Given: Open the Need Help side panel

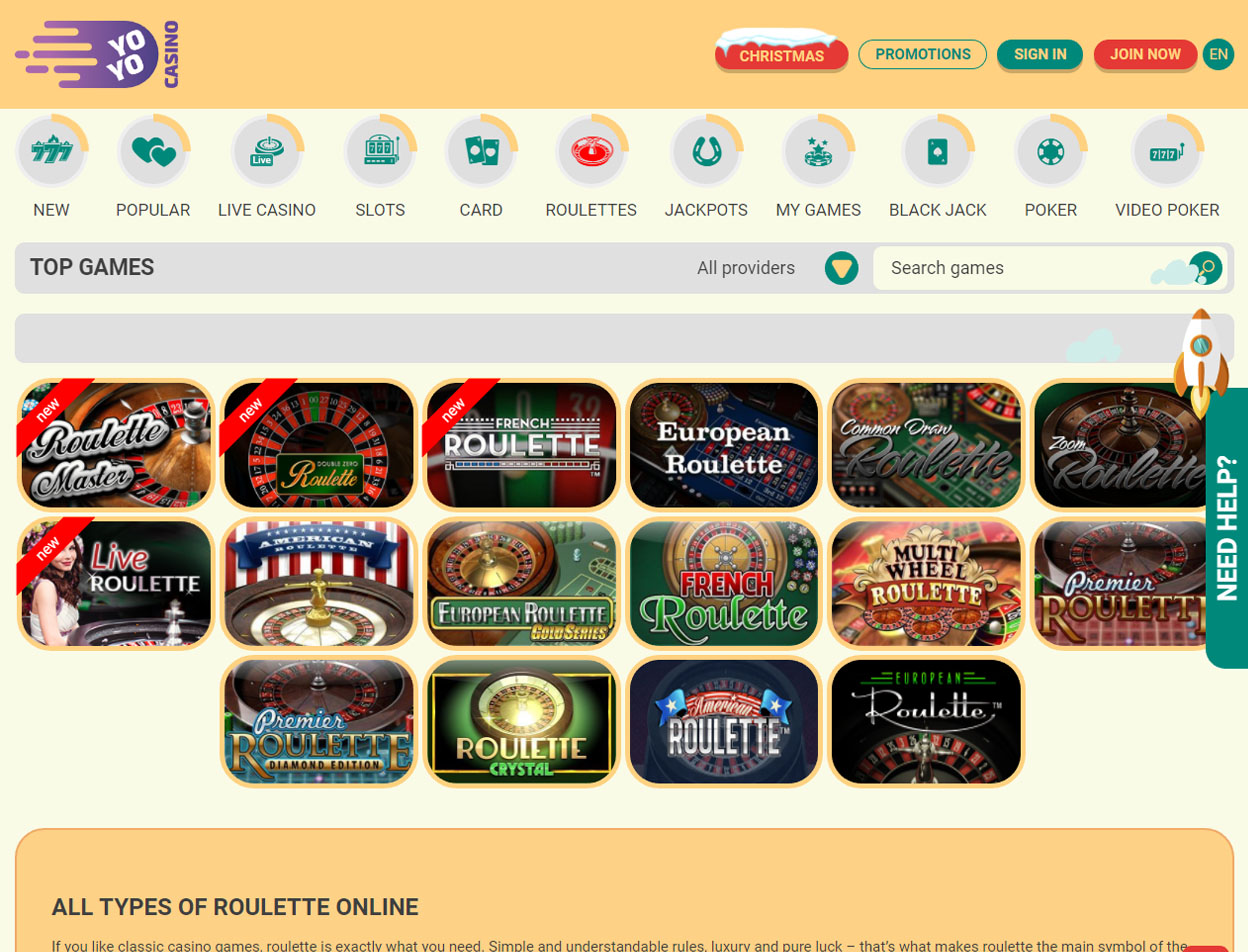Looking at the screenshot, I should click(x=1227, y=528).
